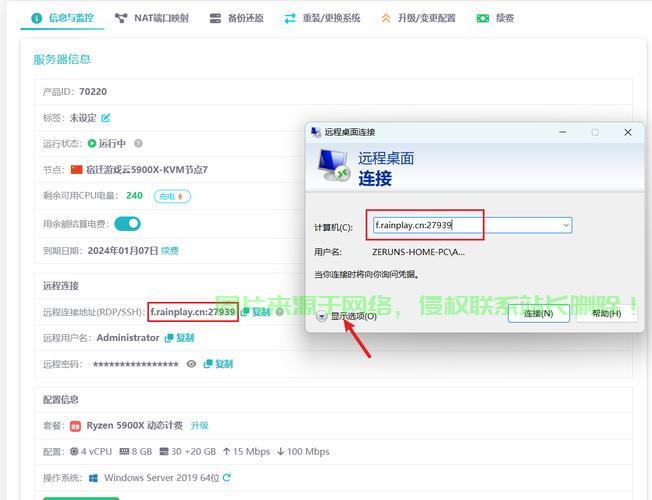Click the 15 Mbps upload arrow icon
652x500 pixels.
(227, 451)
